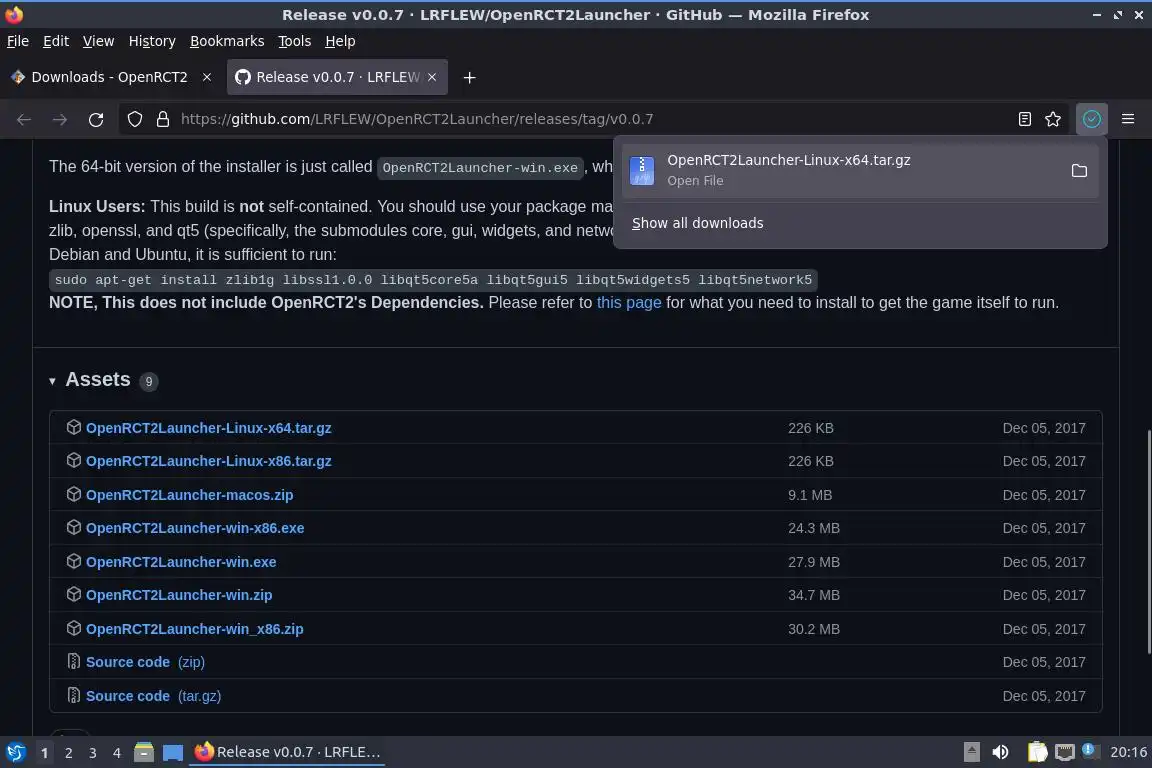Click Show all downloads
The height and width of the screenshot is (768, 1152).
(697, 223)
